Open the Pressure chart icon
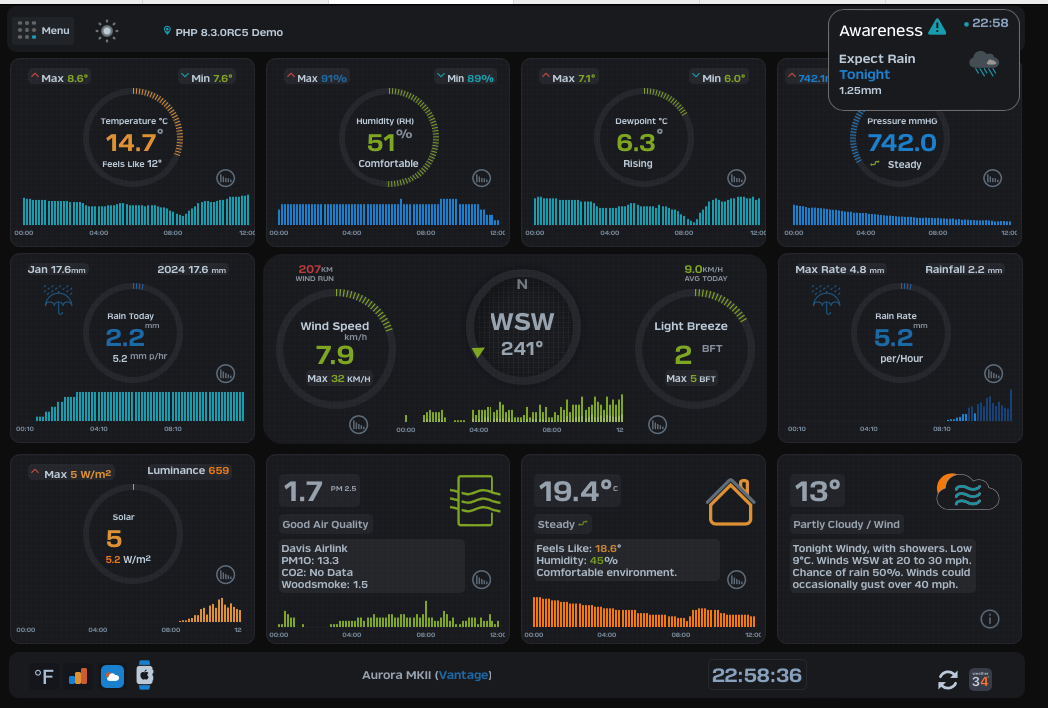Viewport: 1048px width, 708px height. pos(992,179)
